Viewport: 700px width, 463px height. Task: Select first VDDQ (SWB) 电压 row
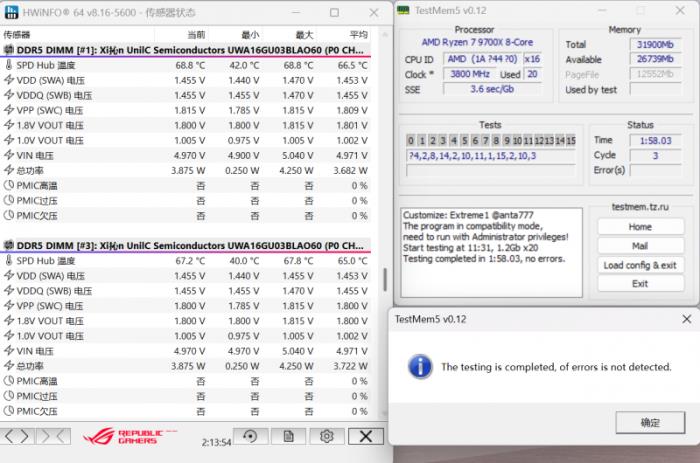185,95
